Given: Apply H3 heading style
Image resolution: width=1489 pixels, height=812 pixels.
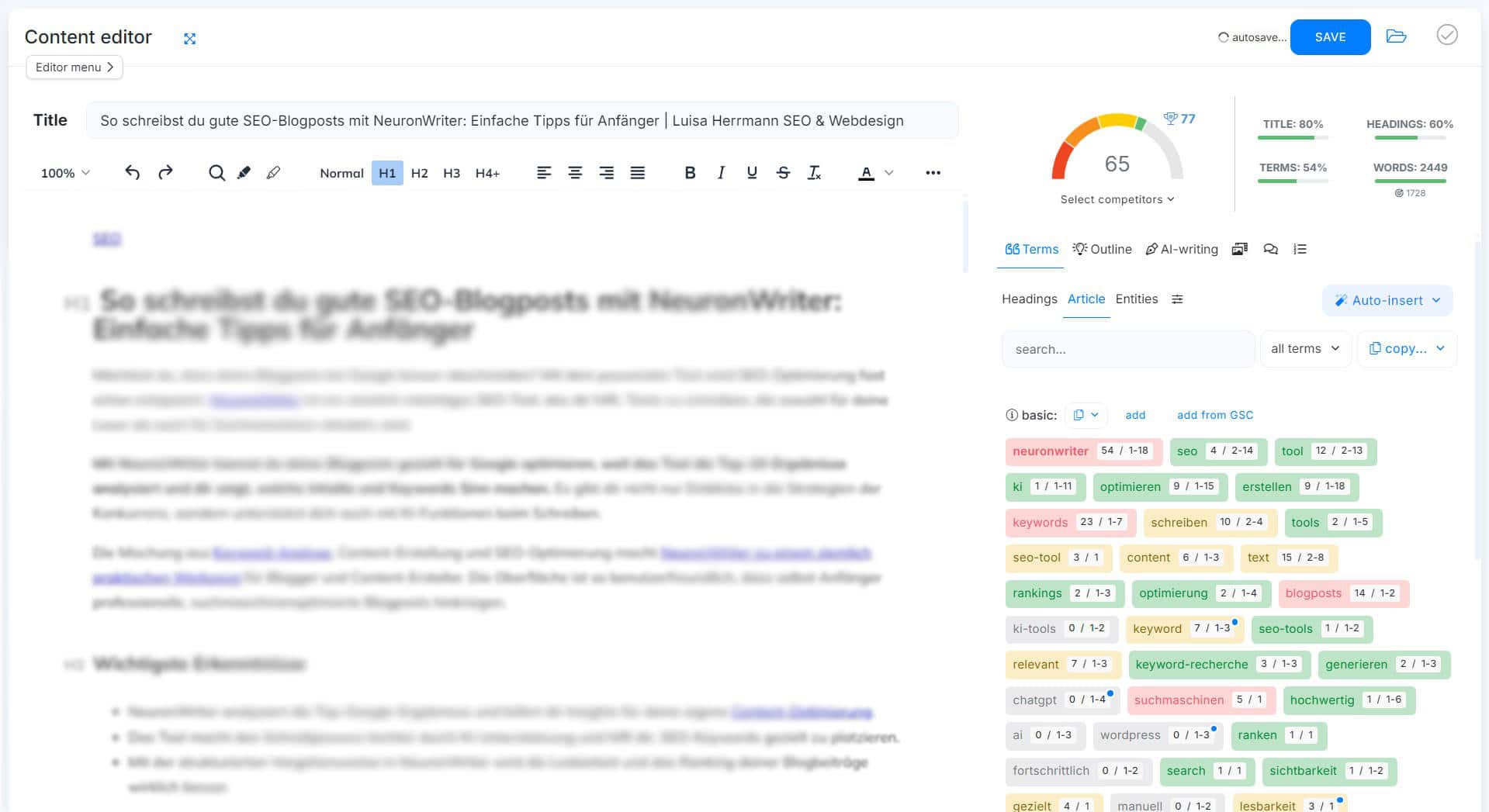Looking at the screenshot, I should tap(452, 173).
